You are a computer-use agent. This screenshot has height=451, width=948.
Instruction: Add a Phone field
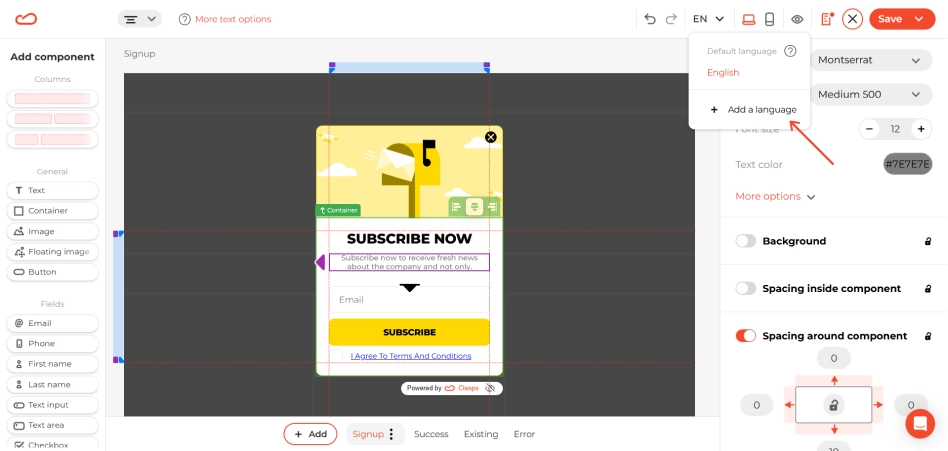[53, 343]
